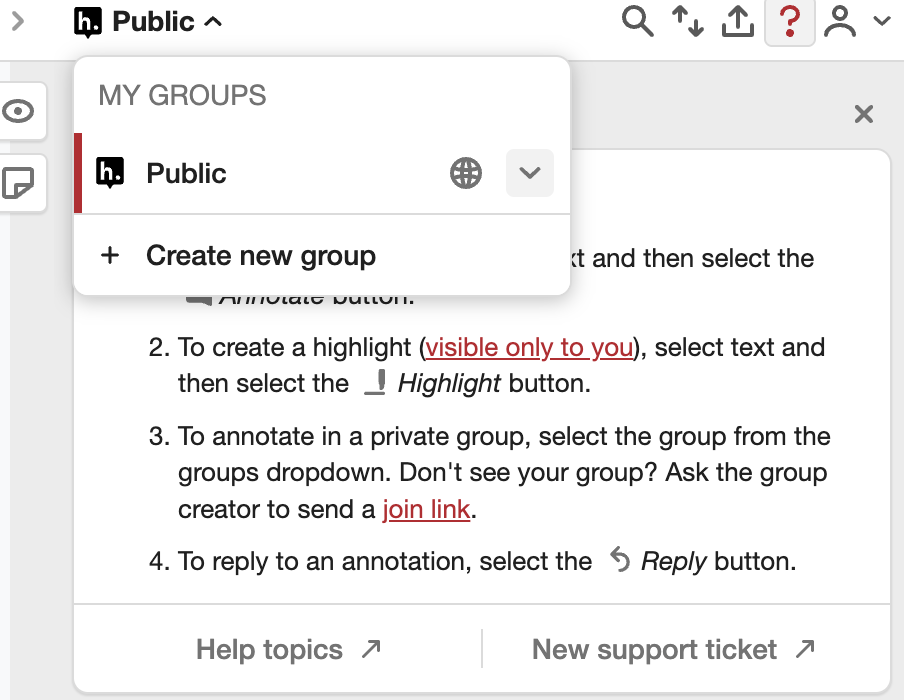This screenshot has height=700, width=904.
Task: Open the join link
Action: pos(426,509)
